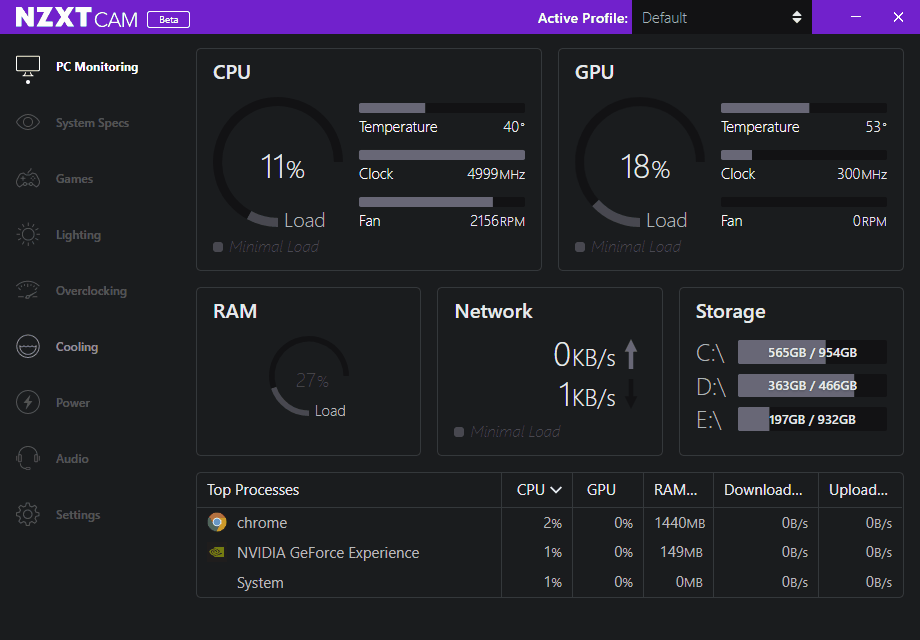Click the C:\ storage usage bar
This screenshot has height=640, width=920.
pos(811,352)
